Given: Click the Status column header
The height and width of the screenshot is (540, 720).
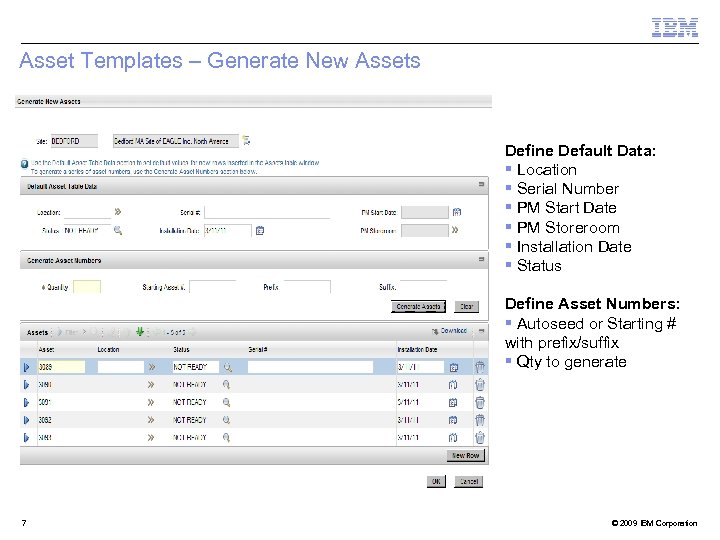Looking at the screenshot, I should [181, 349].
